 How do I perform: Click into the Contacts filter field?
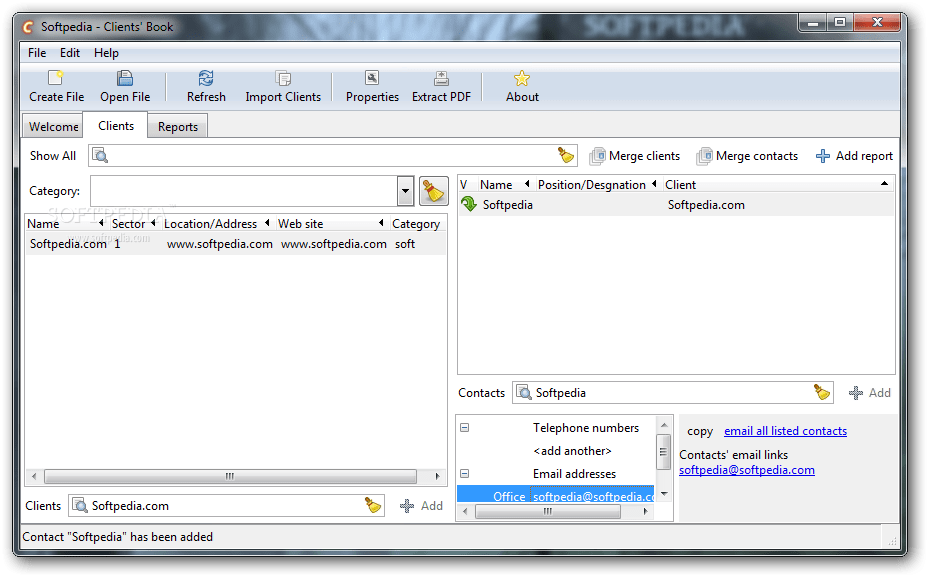[x=672, y=392]
